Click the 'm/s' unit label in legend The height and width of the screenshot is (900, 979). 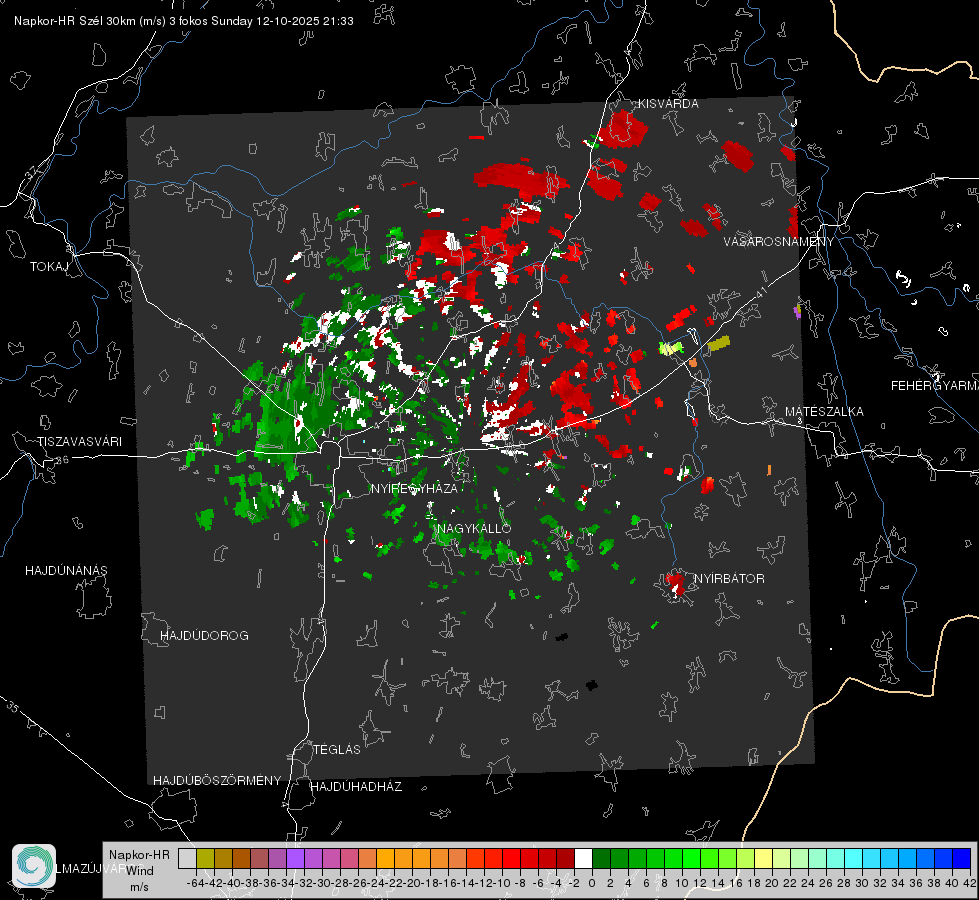tap(139, 887)
